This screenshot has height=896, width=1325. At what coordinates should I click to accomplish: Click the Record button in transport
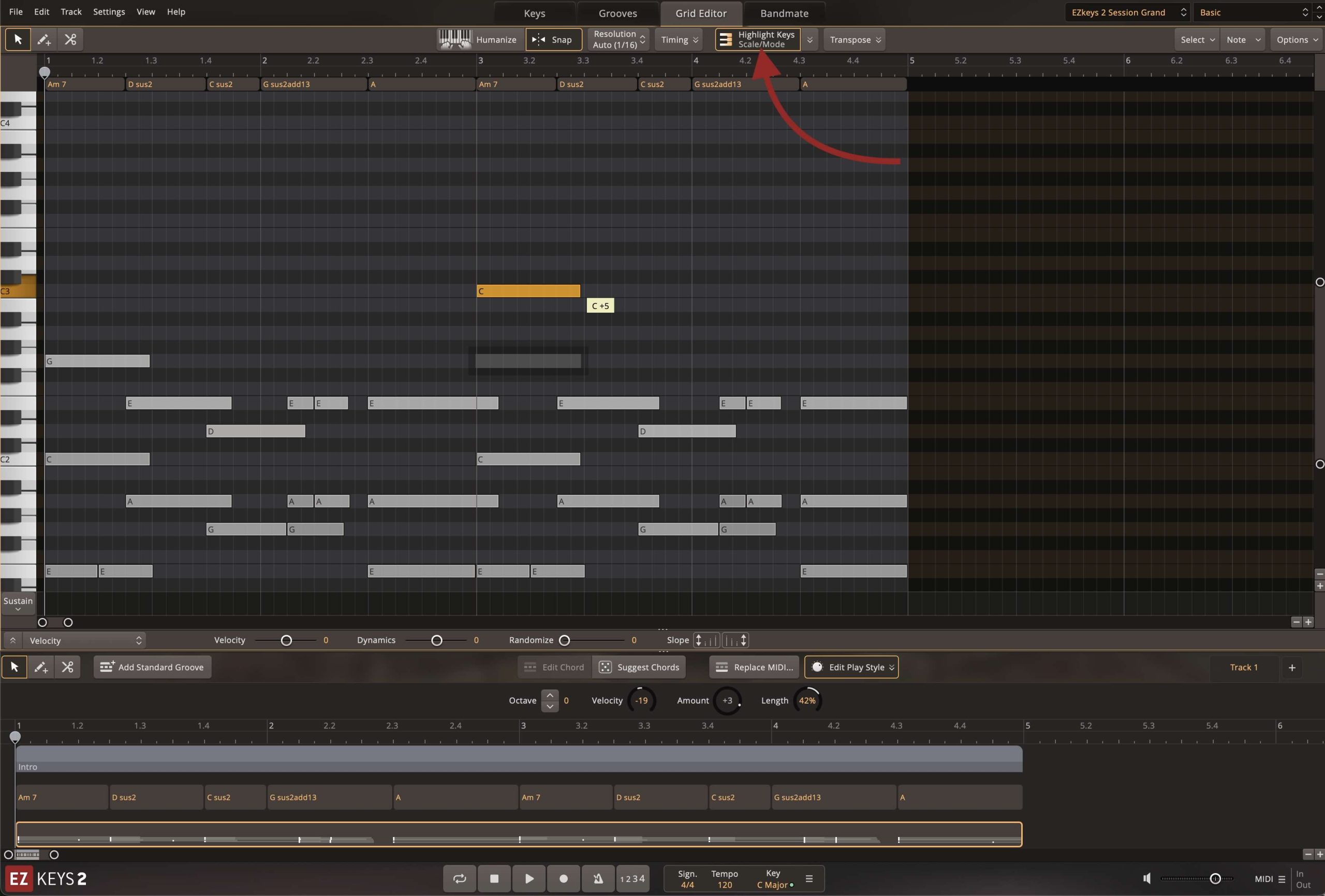(x=563, y=878)
